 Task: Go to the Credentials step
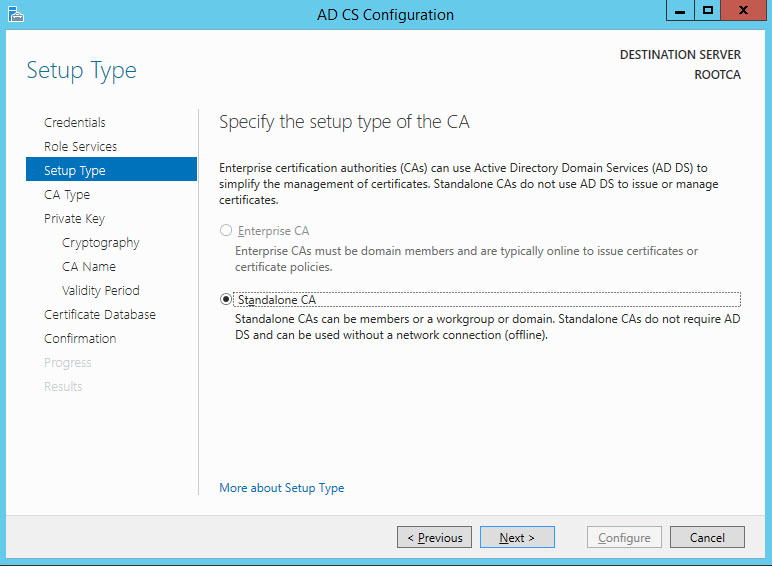click(x=75, y=123)
